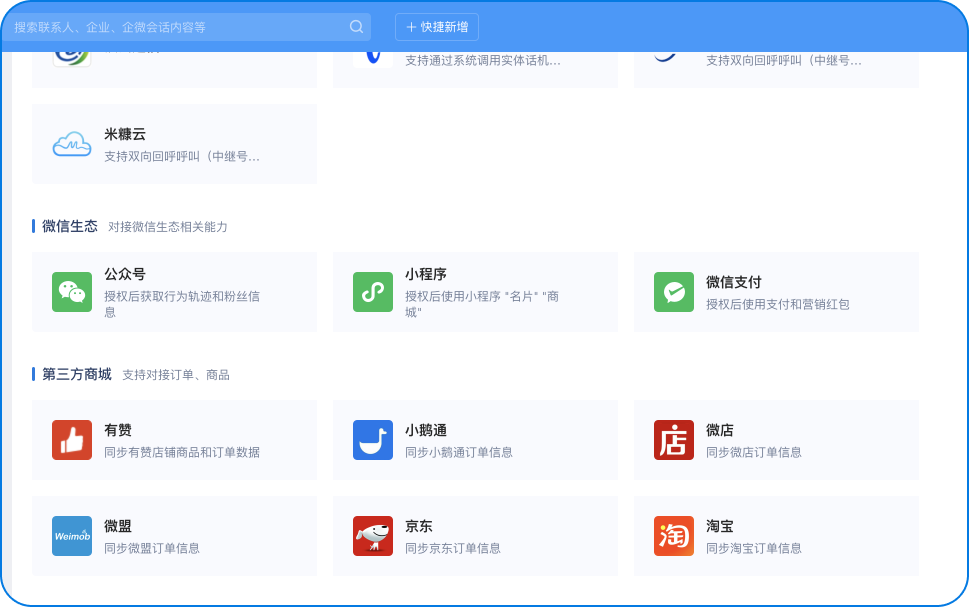This screenshot has width=969, height=607.
Task: Open the 小鹅通 integration title
Action: [426, 430]
